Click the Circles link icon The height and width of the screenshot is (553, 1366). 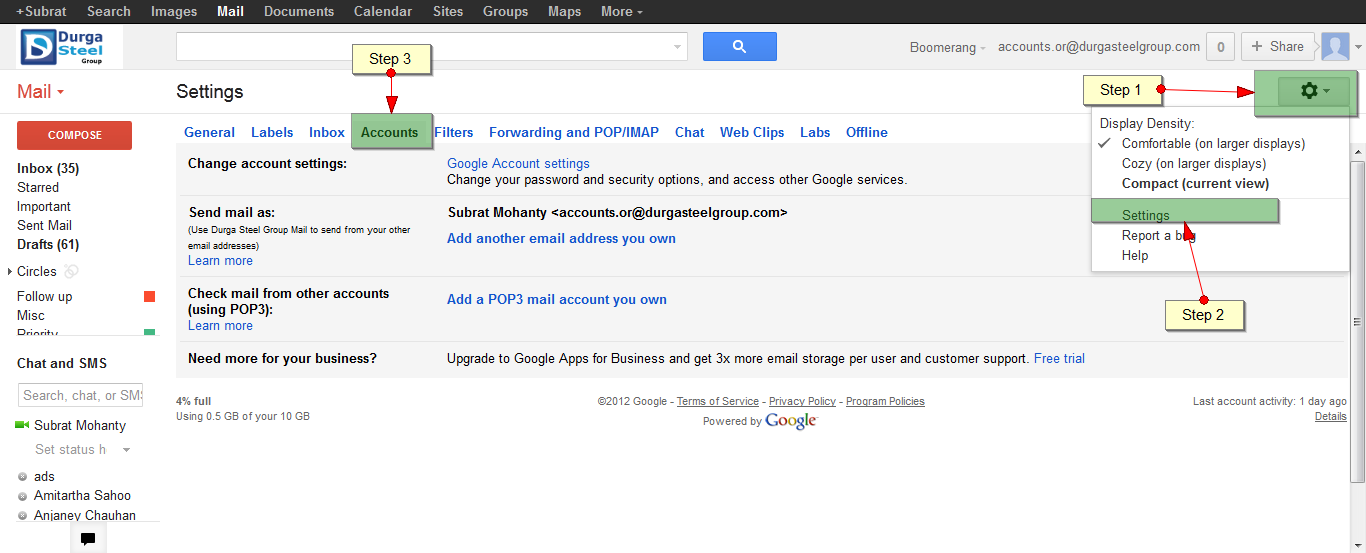71,271
